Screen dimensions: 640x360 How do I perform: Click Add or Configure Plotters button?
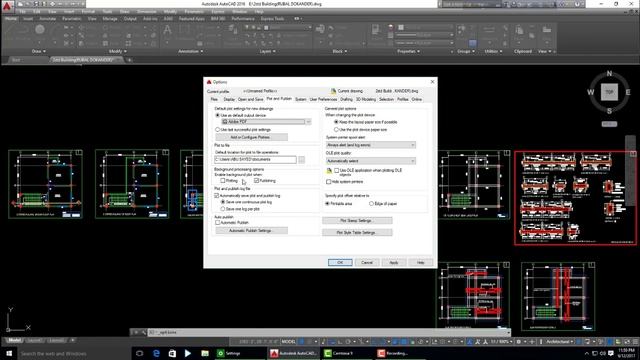(x=251, y=137)
